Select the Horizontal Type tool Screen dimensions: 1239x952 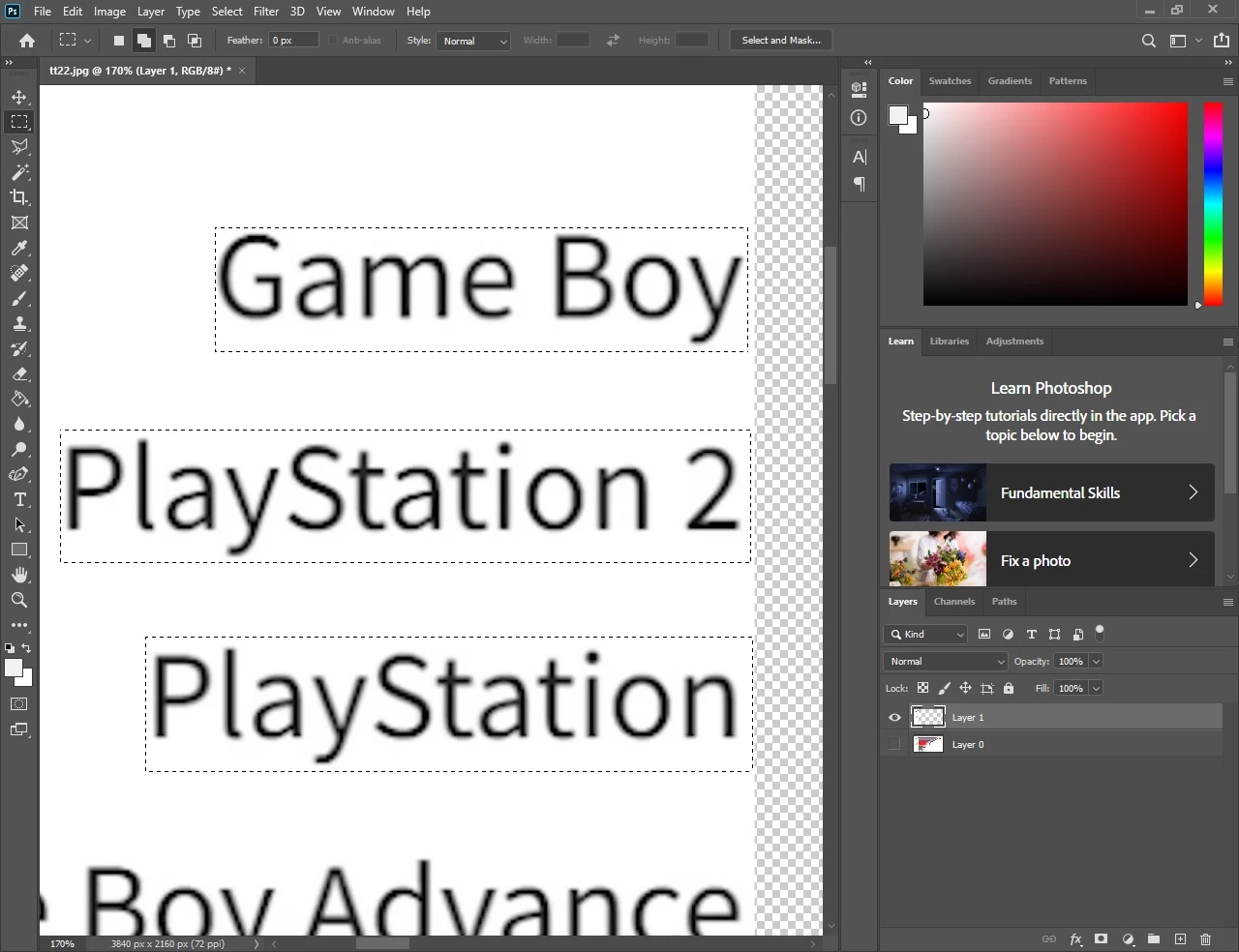point(19,500)
